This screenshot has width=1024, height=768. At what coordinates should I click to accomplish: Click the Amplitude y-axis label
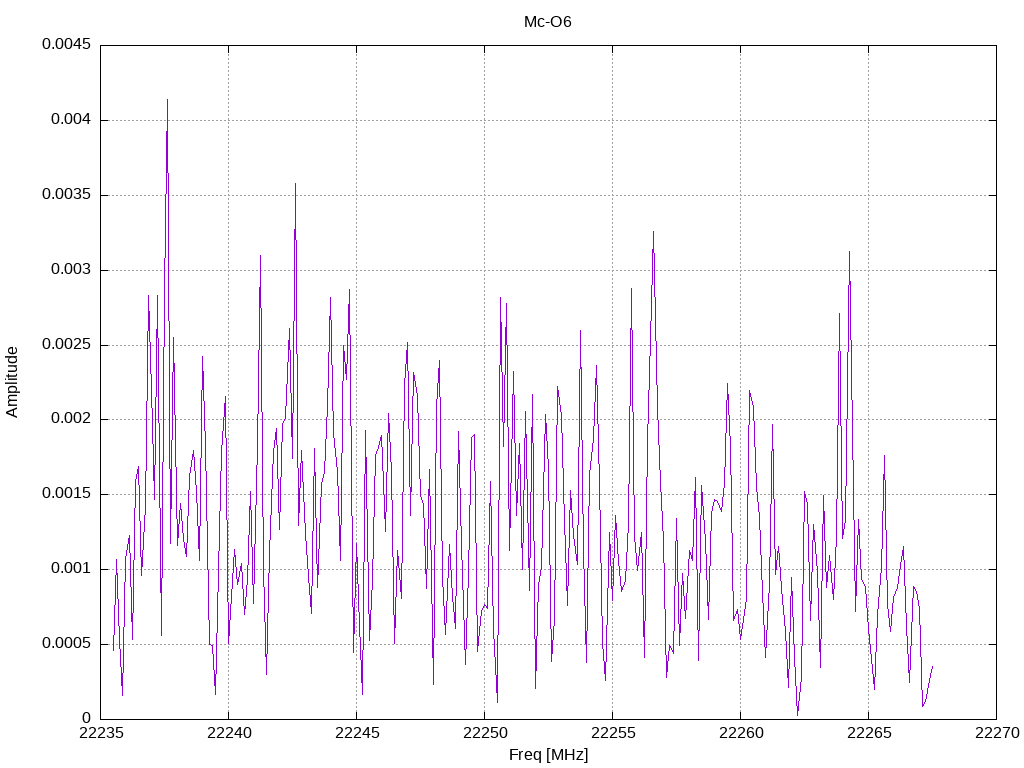point(12,382)
